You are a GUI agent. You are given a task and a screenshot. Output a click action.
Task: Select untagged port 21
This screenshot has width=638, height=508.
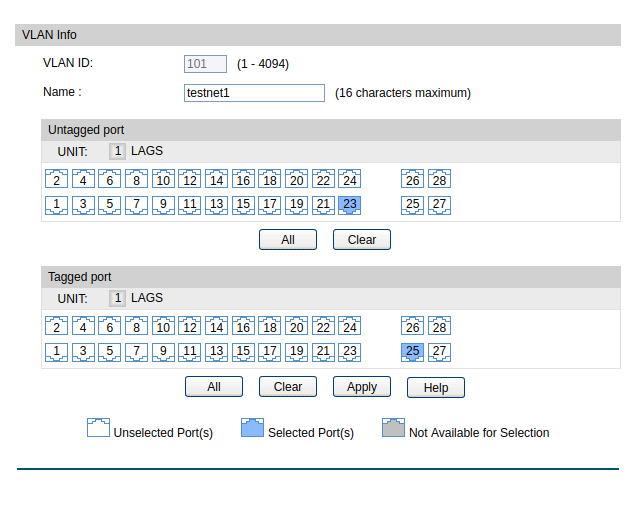(323, 205)
